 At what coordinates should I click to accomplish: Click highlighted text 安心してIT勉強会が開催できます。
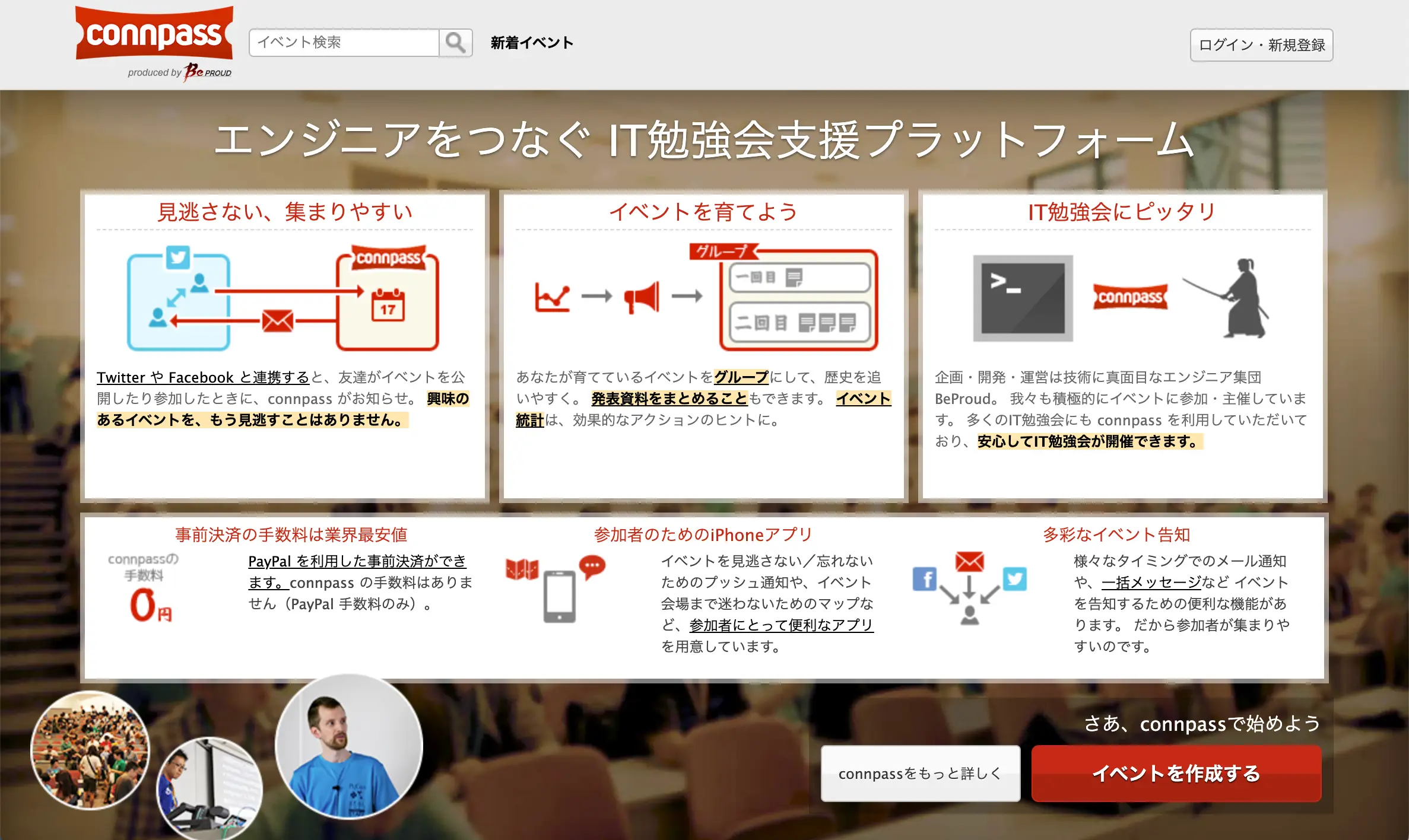(1090, 441)
